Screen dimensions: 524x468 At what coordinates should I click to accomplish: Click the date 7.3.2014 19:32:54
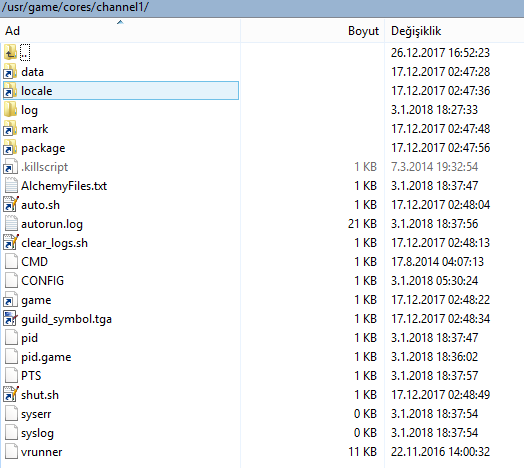(435, 167)
